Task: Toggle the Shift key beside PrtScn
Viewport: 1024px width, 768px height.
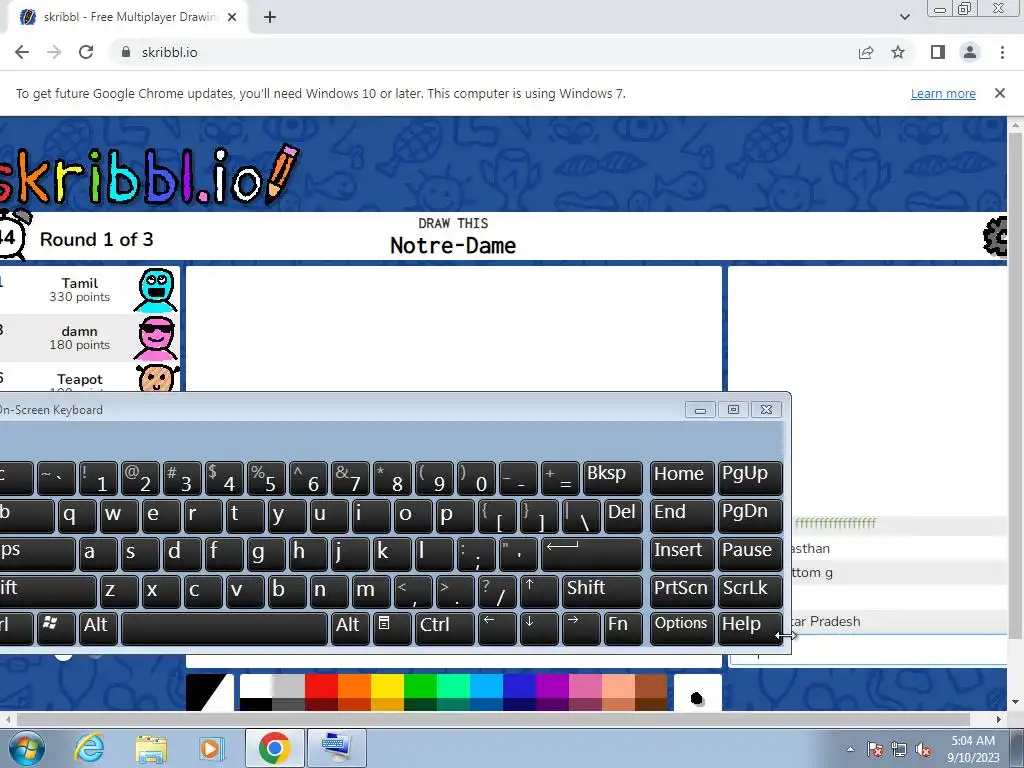Action: [x=602, y=590]
